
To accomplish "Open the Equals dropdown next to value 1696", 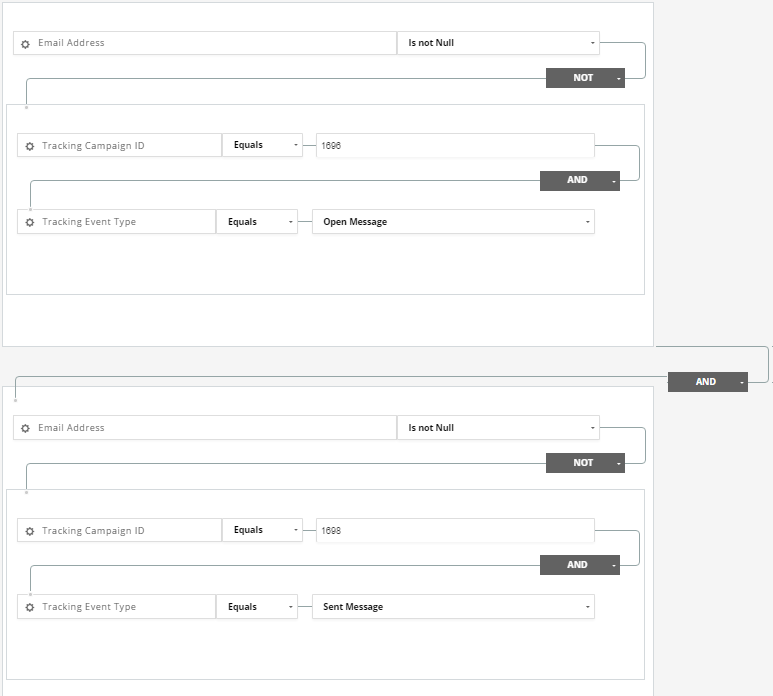I will [x=262, y=145].
